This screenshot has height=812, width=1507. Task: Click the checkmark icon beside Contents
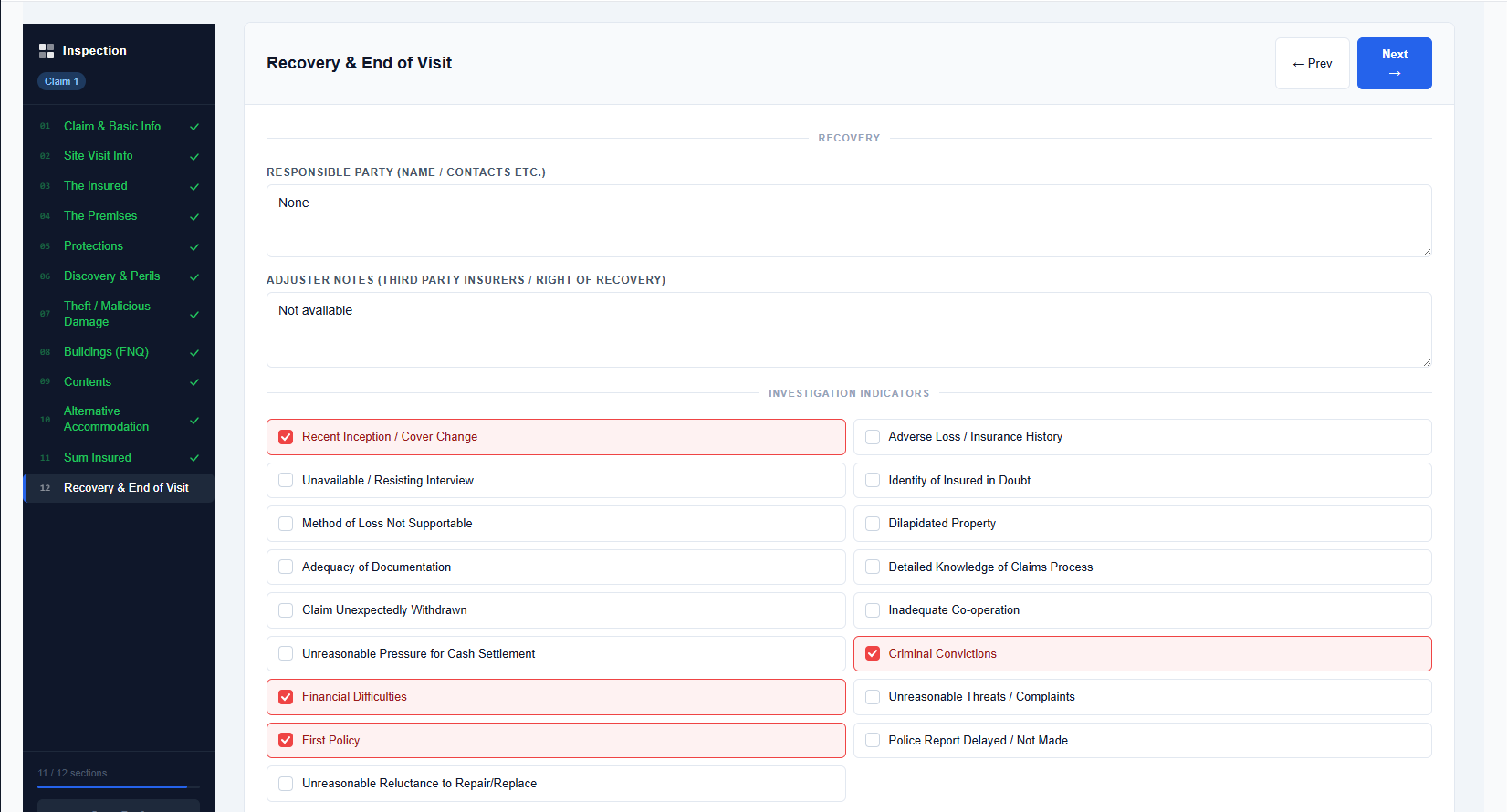(x=194, y=383)
